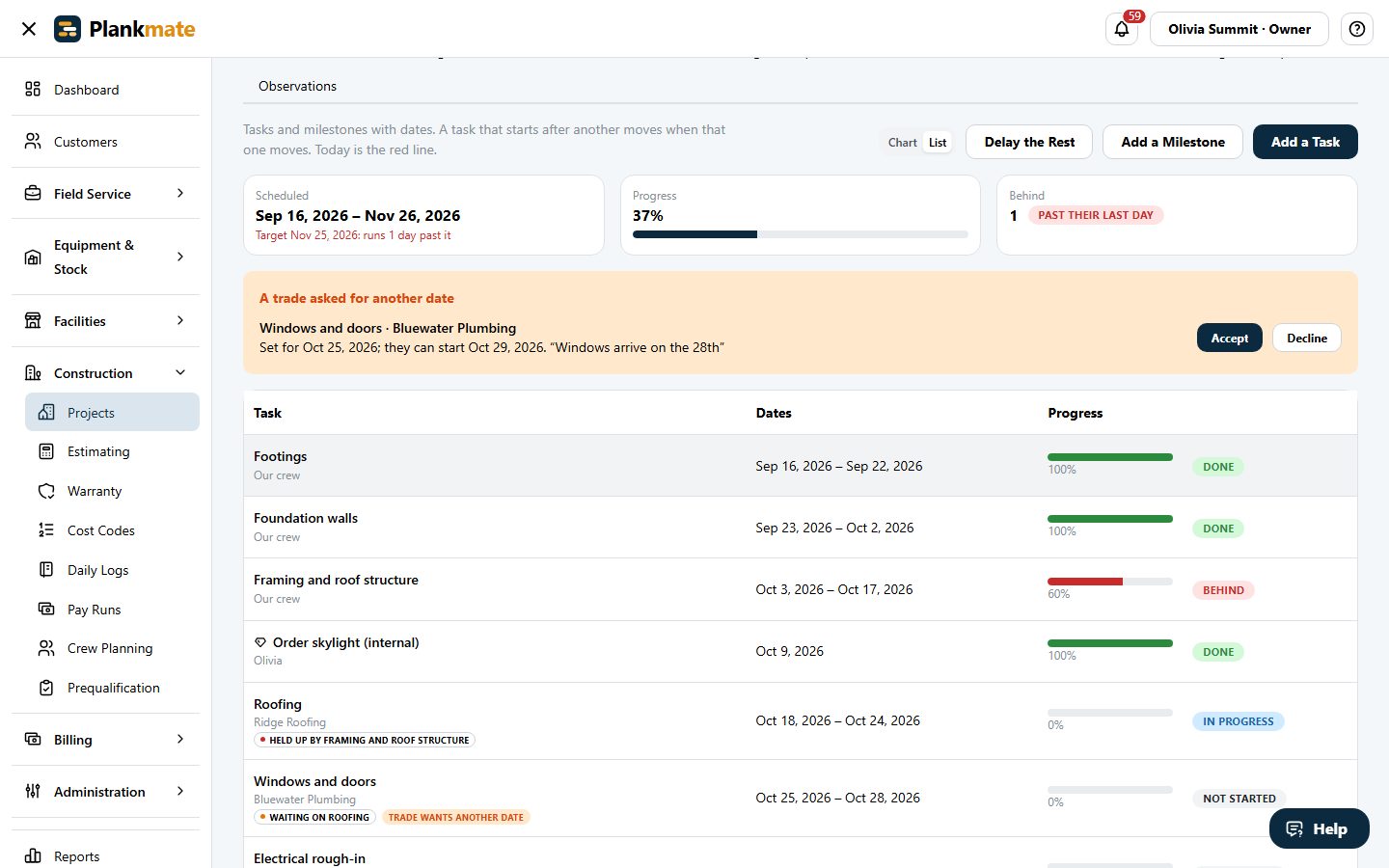Switch schedule view to Chart
Image resolution: width=1389 pixels, height=868 pixels.
pyautogui.click(x=902, y=143)
